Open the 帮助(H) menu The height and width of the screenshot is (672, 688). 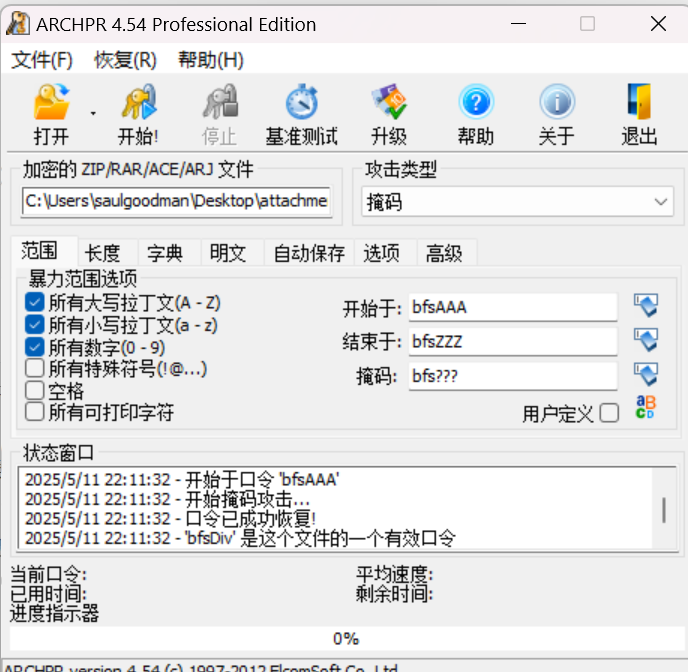click(x=211, y=60)
